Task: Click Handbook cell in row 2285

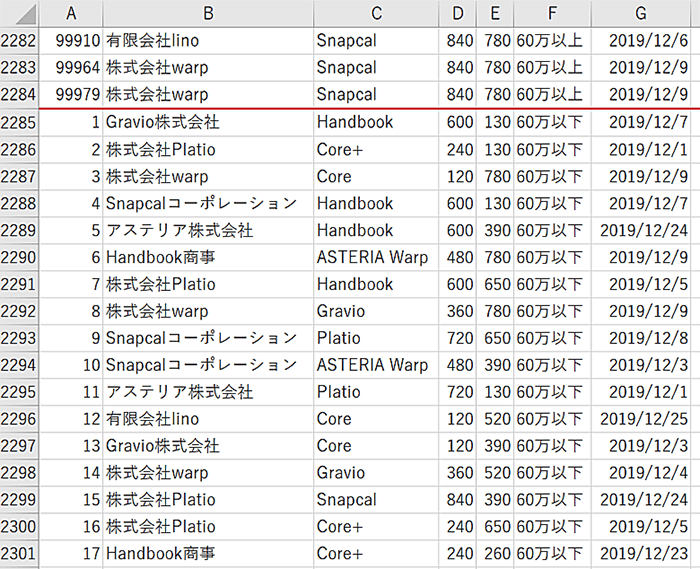Action: (x=376, y=122)
